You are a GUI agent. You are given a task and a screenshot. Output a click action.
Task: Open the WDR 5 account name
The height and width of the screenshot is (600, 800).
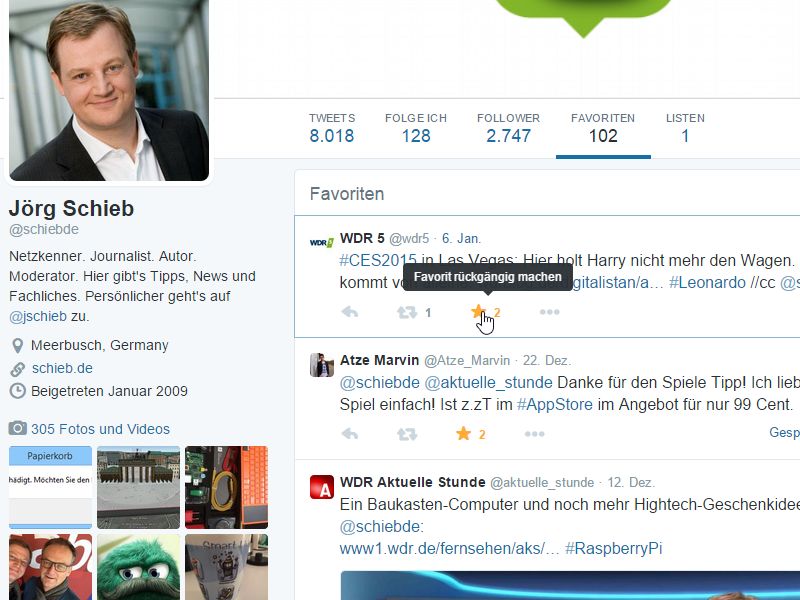tap(362, 238)
